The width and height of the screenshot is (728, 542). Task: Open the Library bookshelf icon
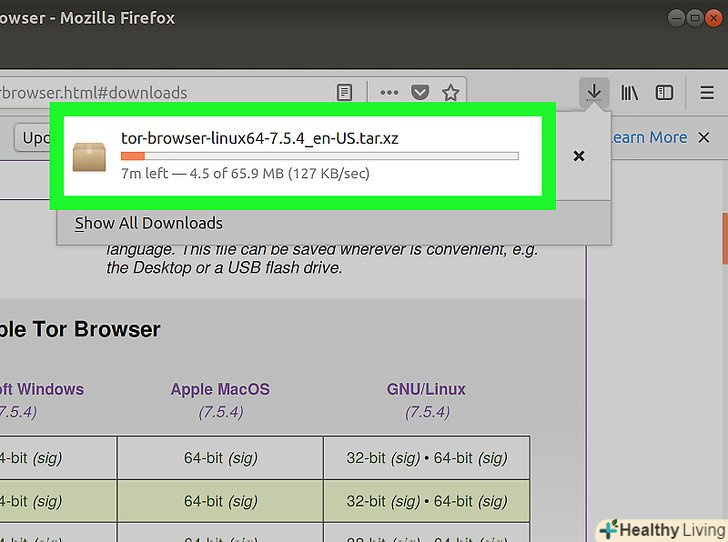pyautogui.click(x=629, y=92)
